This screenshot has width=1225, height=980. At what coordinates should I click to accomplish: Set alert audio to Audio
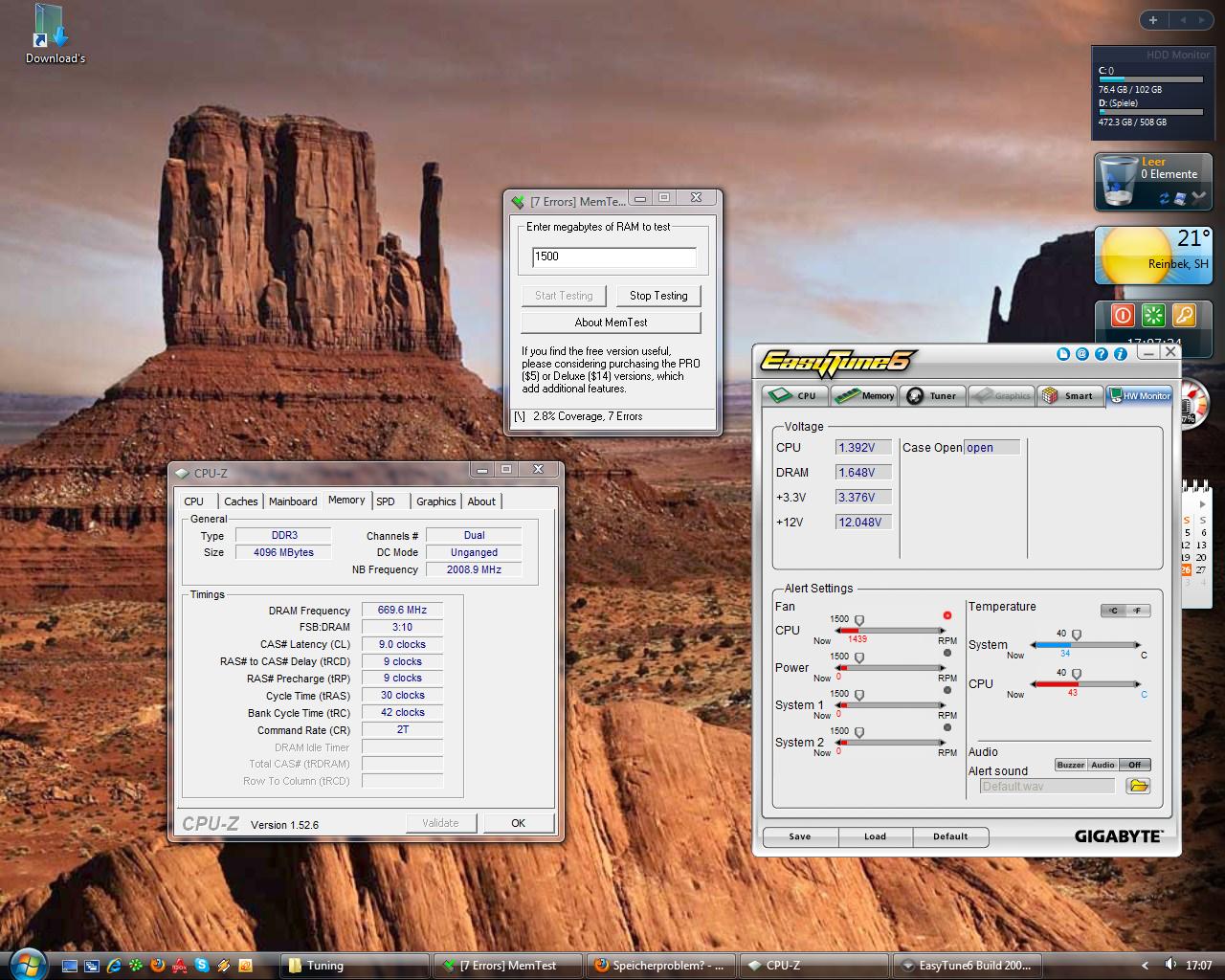1102,765
